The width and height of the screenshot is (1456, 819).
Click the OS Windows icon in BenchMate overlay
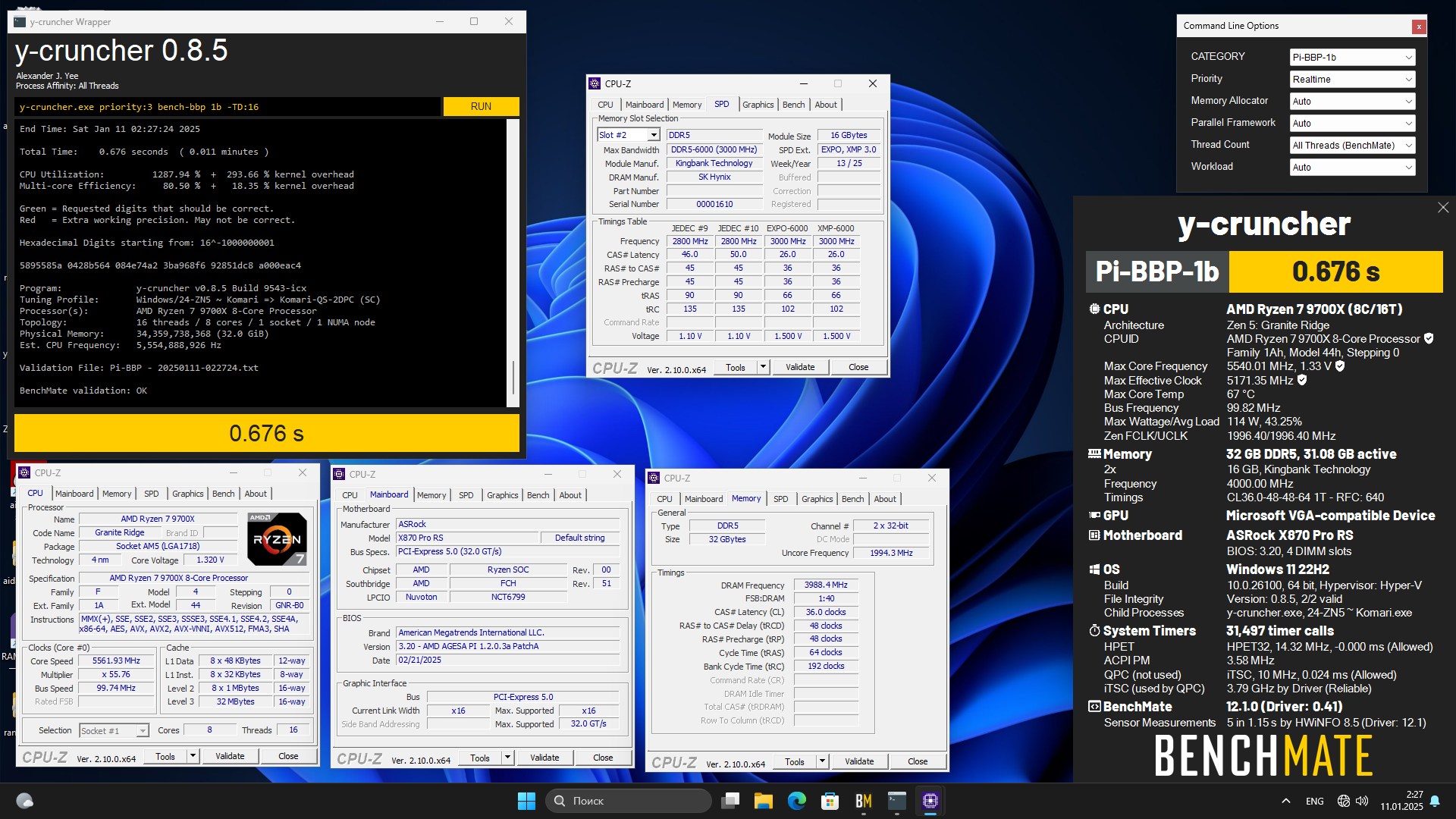pos(1094,570)
